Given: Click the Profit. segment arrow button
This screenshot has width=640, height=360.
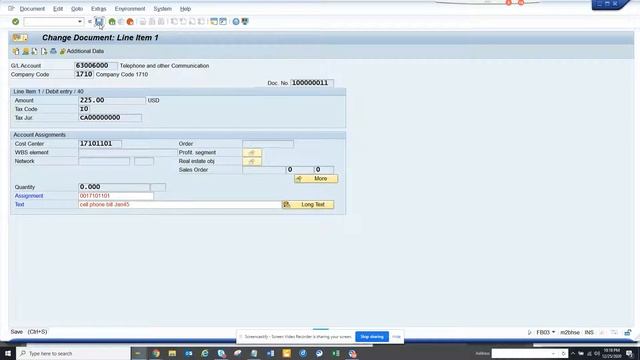Looking at the screenshot, I should pyautogui.click(x=252, y=153).
